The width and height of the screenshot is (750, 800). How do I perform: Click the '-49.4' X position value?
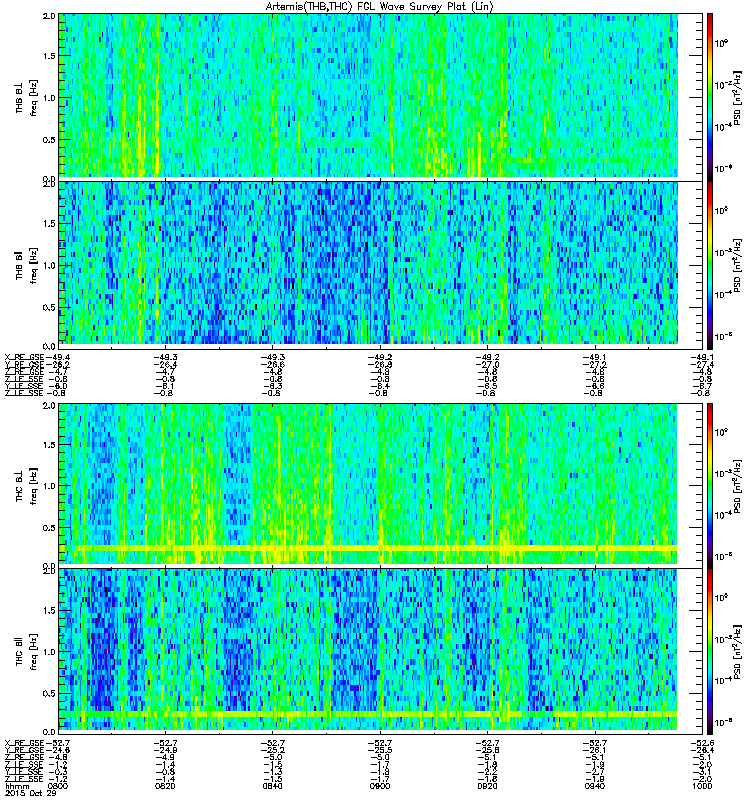58,357
